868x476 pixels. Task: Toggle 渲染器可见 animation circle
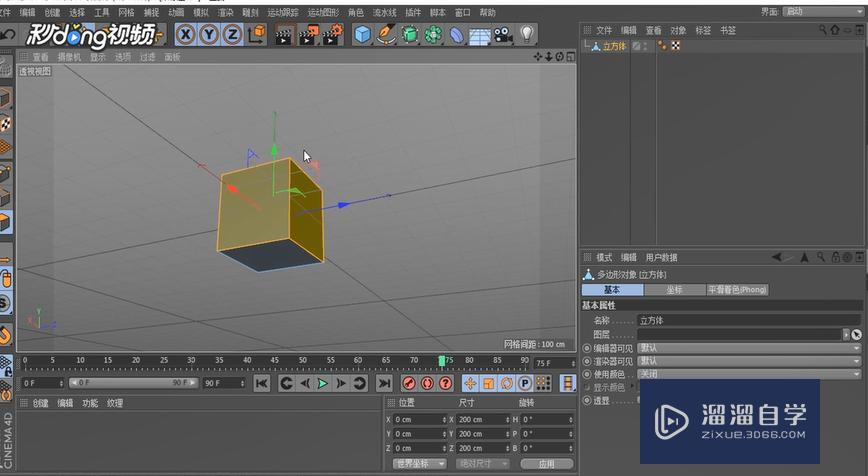tap(587, 361)
